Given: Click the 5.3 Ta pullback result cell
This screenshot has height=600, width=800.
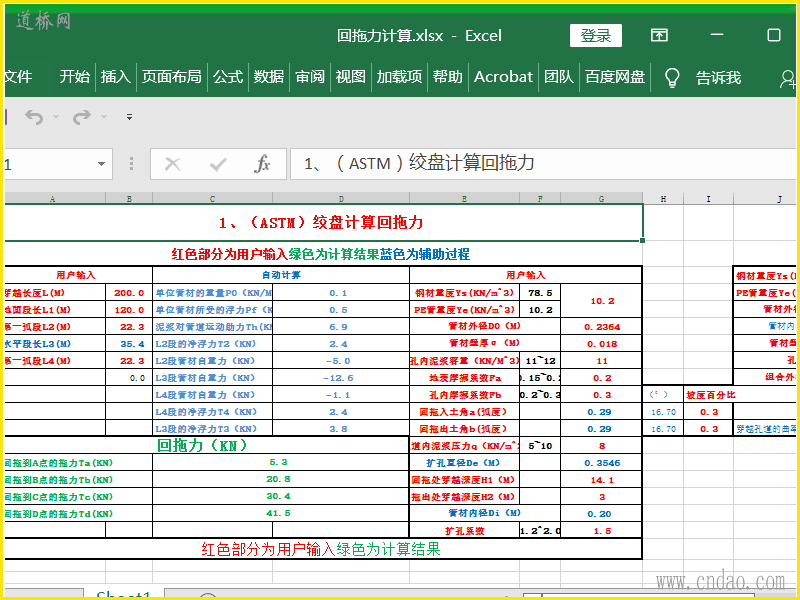Looking at the screenshot, I should point(281,462).
